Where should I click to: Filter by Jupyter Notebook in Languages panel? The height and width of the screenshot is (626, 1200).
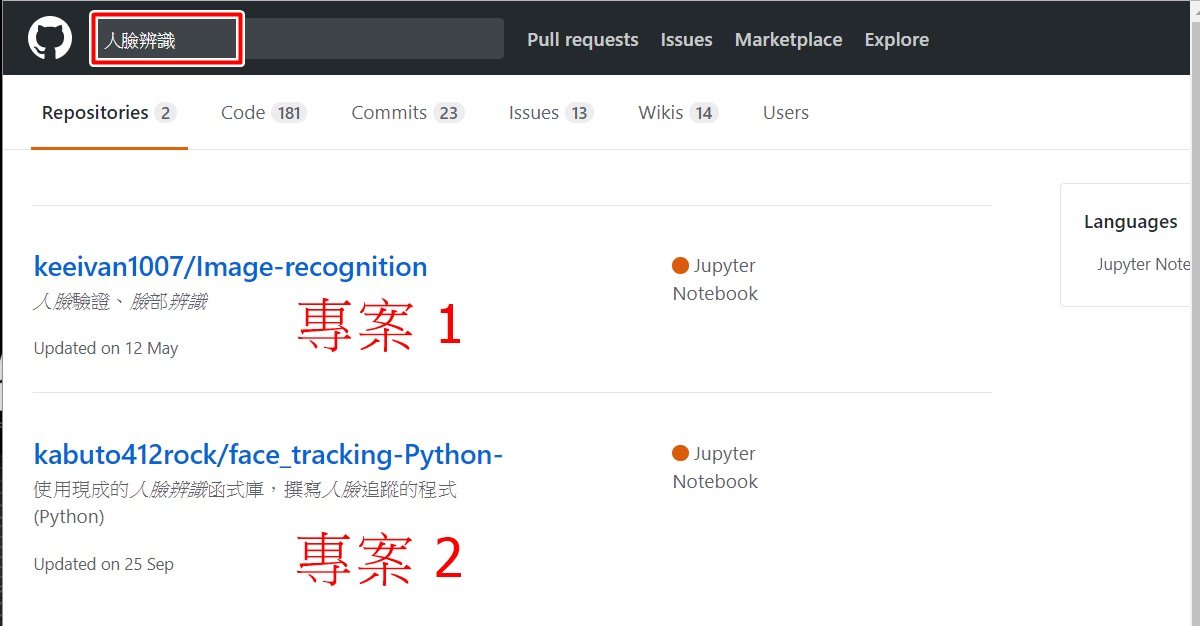pyautogui.click(x=1143, y=265)
